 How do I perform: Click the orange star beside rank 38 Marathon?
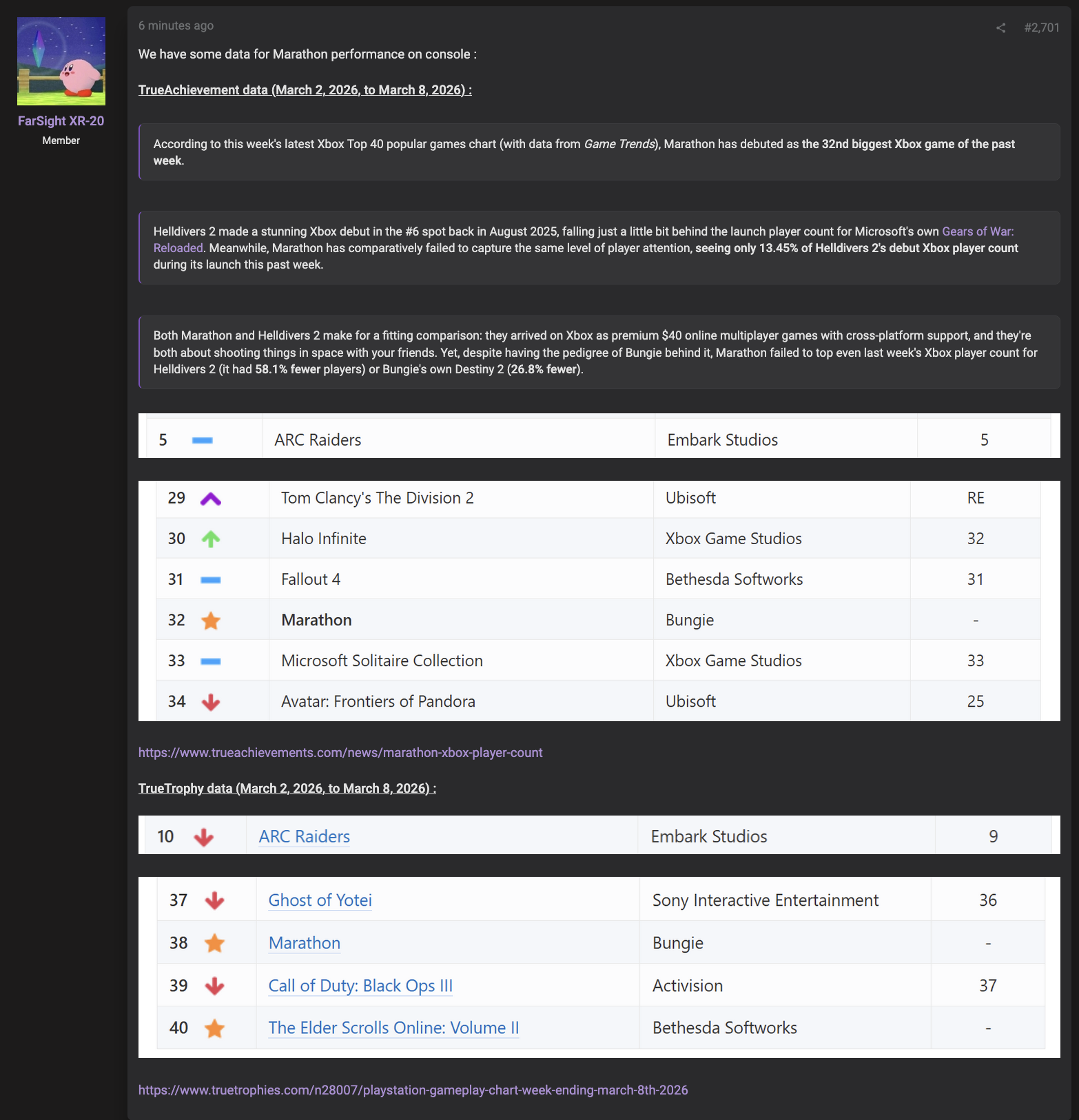pyautogui.click(x=215, y=943)
